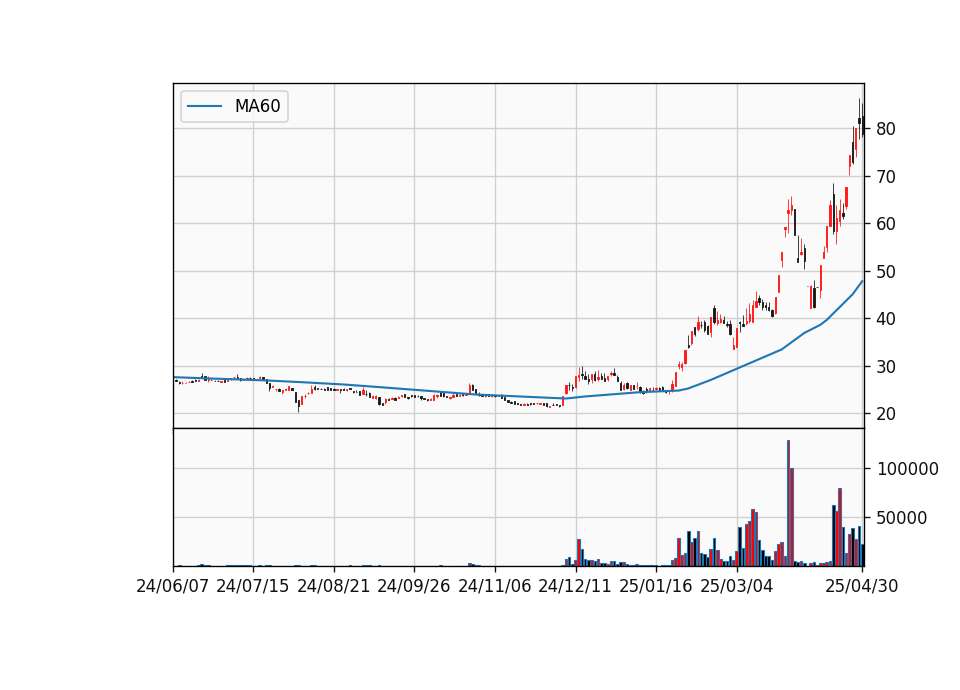Click the price axis value 30
Screen dimensions: 960x690
[886, 366]
